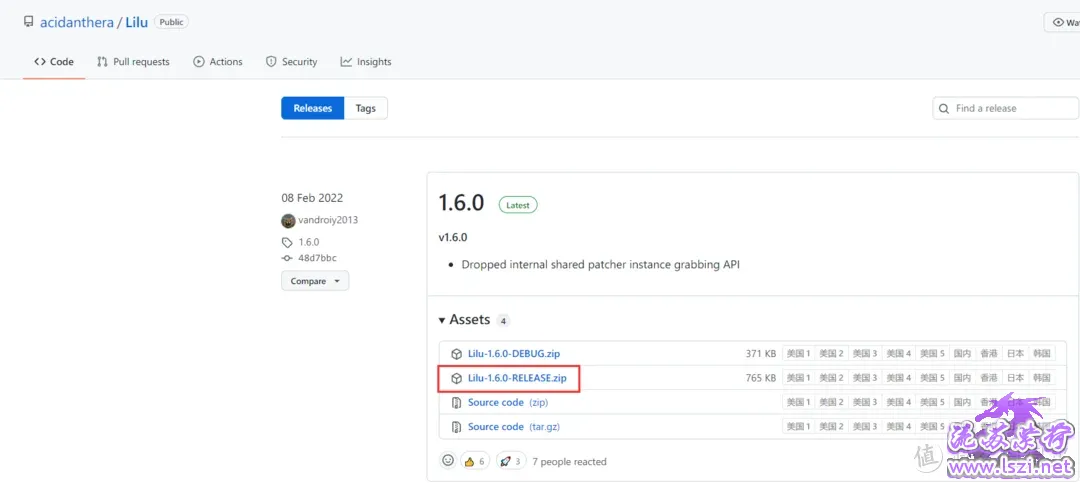Choose 美国 2 mirror for Source code (zip)
1080x483 pixels.
(831, 402)
